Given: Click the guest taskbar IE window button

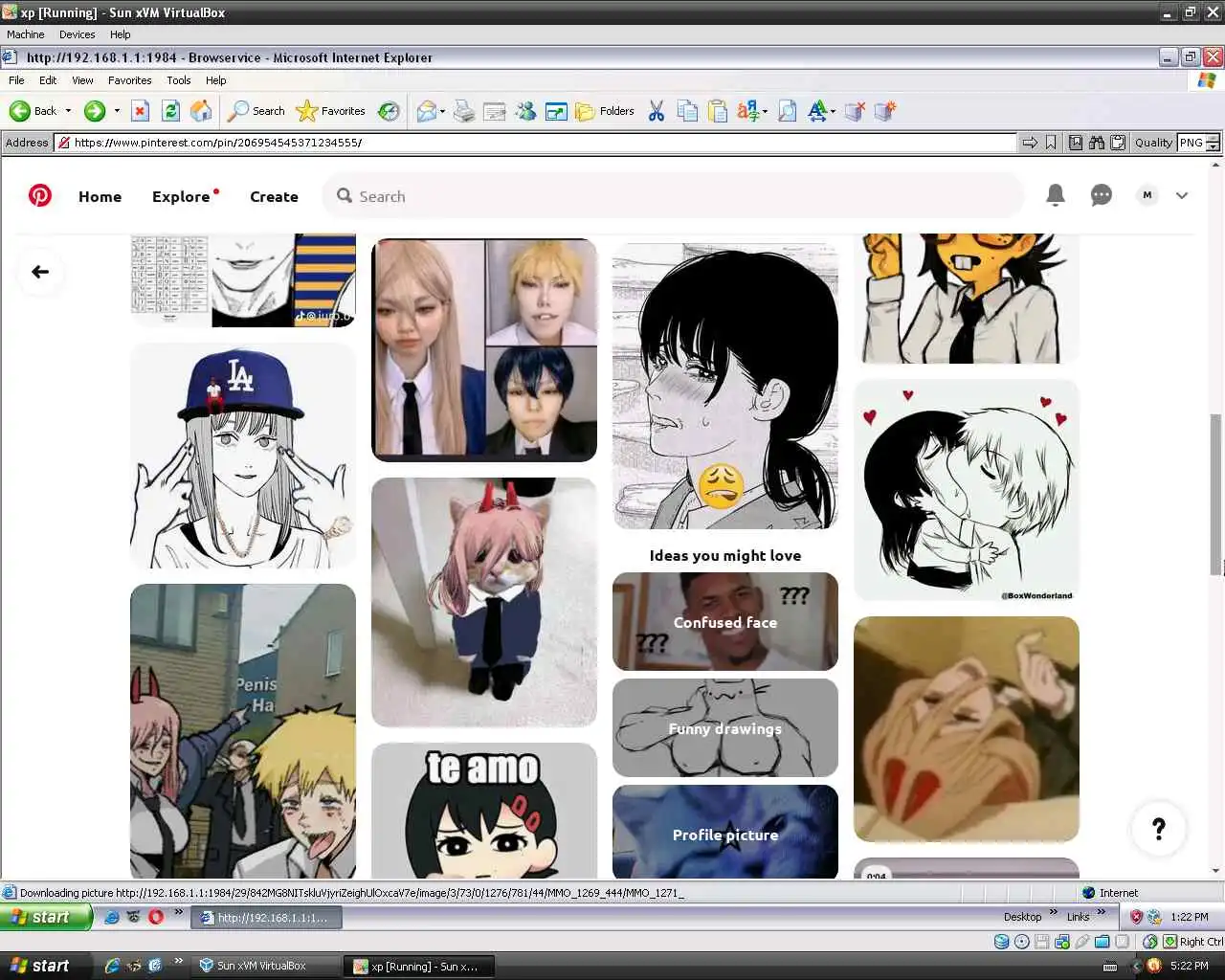Looking at the screenshot, I should coord(267,918).
